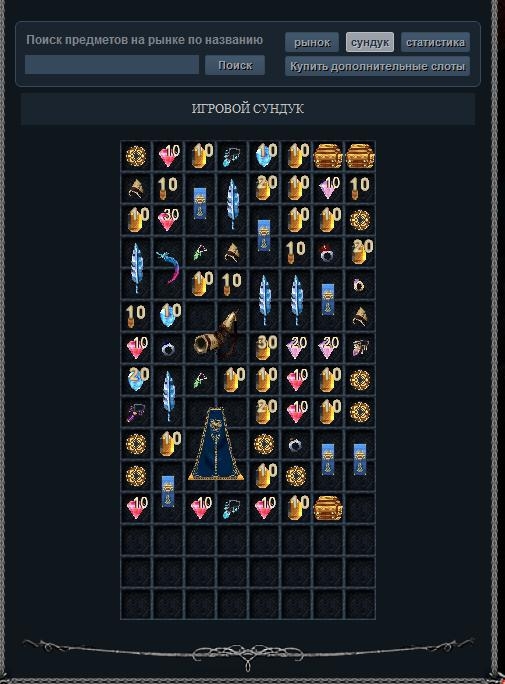Pick the golden chest in the bottom item row
The width and height of the screenshot is (505, 684).
[x=328, y=507]
